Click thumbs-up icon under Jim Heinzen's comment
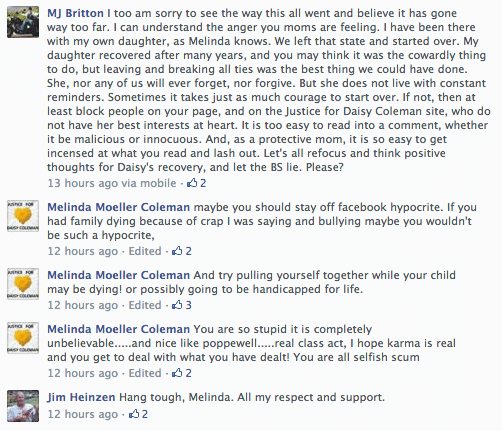This screenshot has width=502, height=431. 134,414
